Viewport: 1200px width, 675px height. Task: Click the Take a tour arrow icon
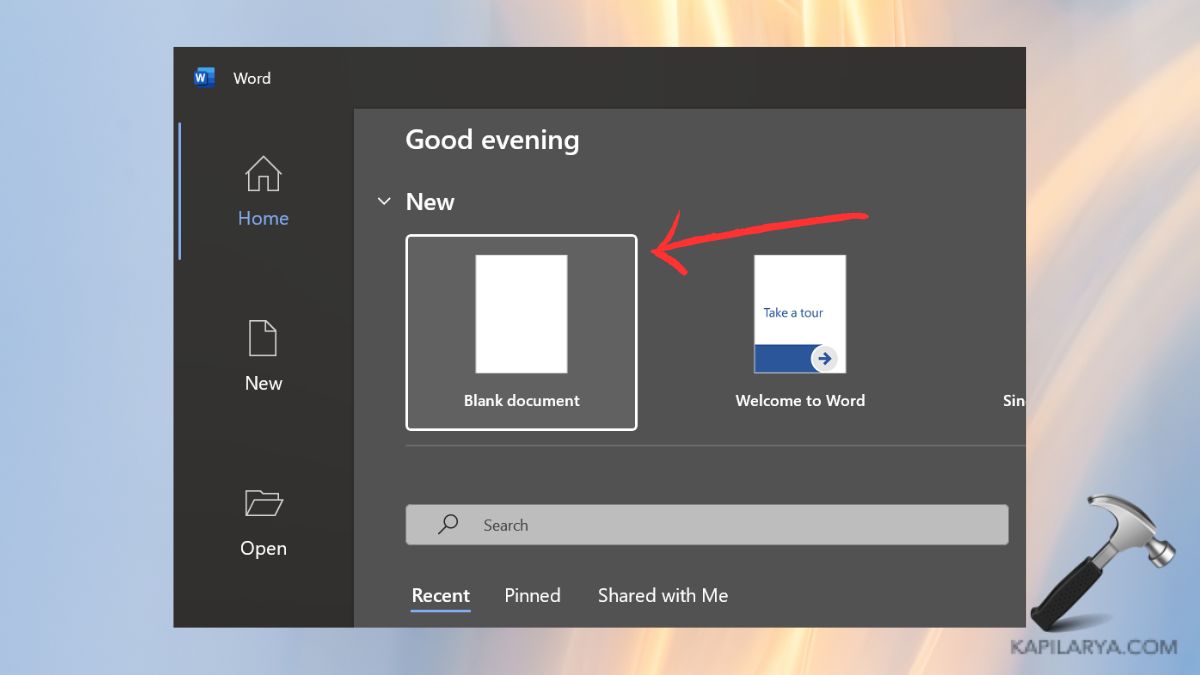pyautogui.click(x=824, y=358)
